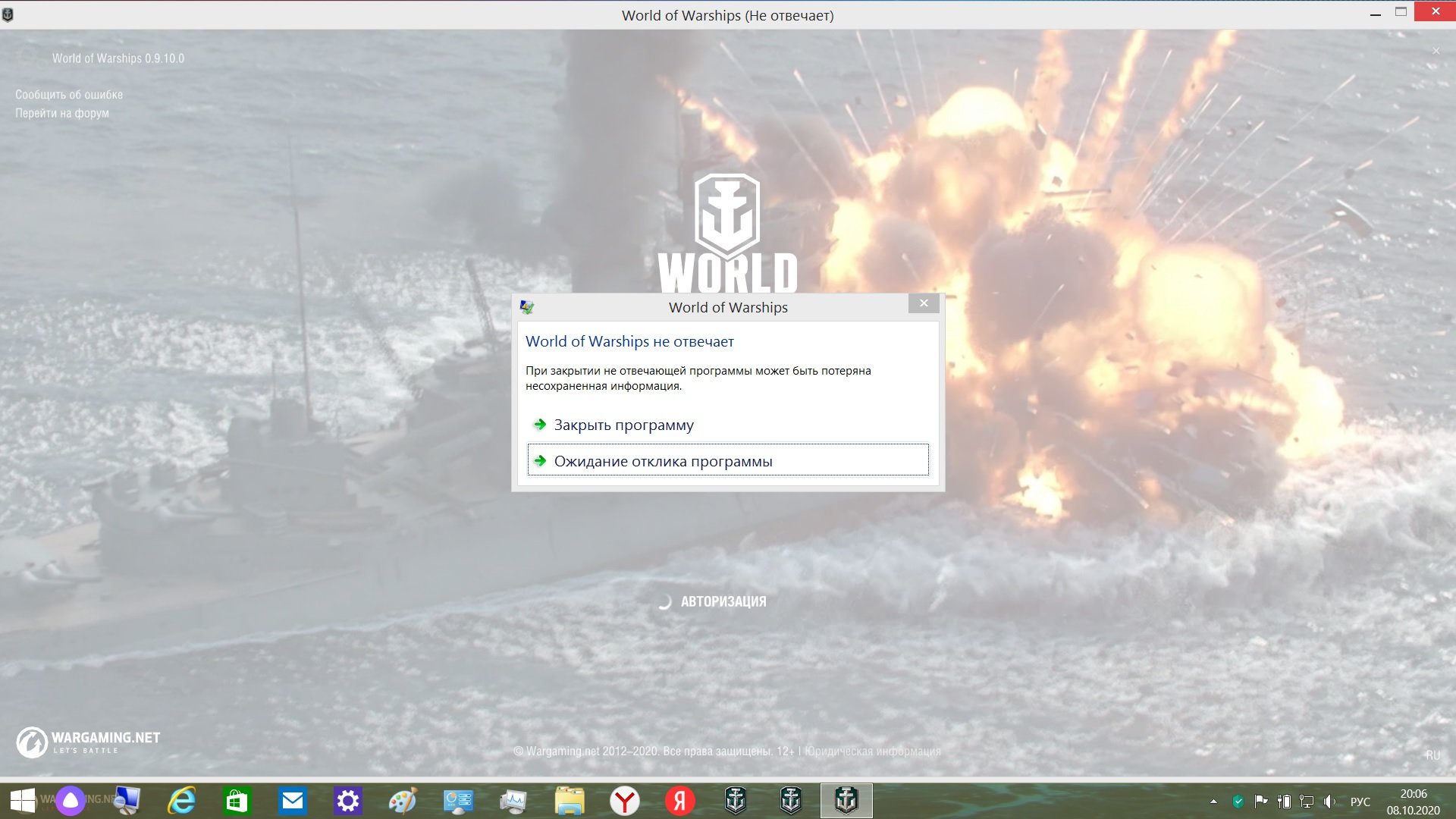Open the clock showing 20:06
The image size is (1456, 819).
pos(1414,802)
